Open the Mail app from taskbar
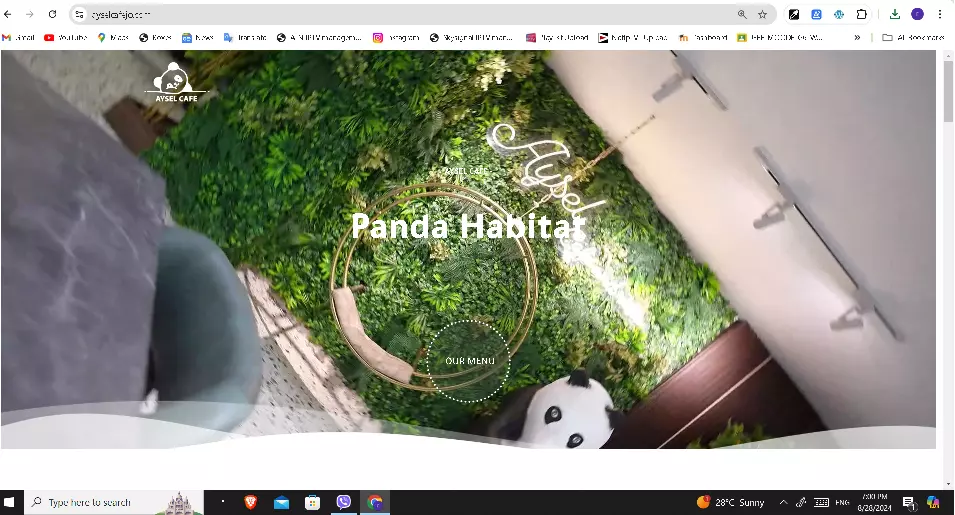This screenshot has height=515, width=955. (281, 502)
